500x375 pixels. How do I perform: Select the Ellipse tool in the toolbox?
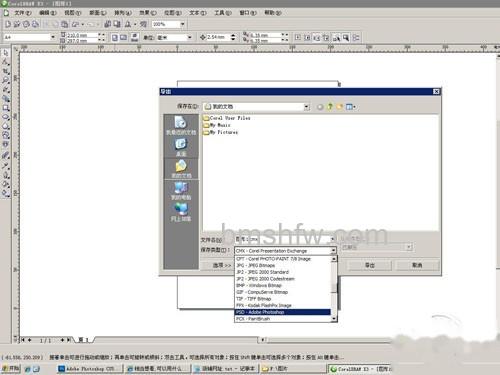[6, 117]
